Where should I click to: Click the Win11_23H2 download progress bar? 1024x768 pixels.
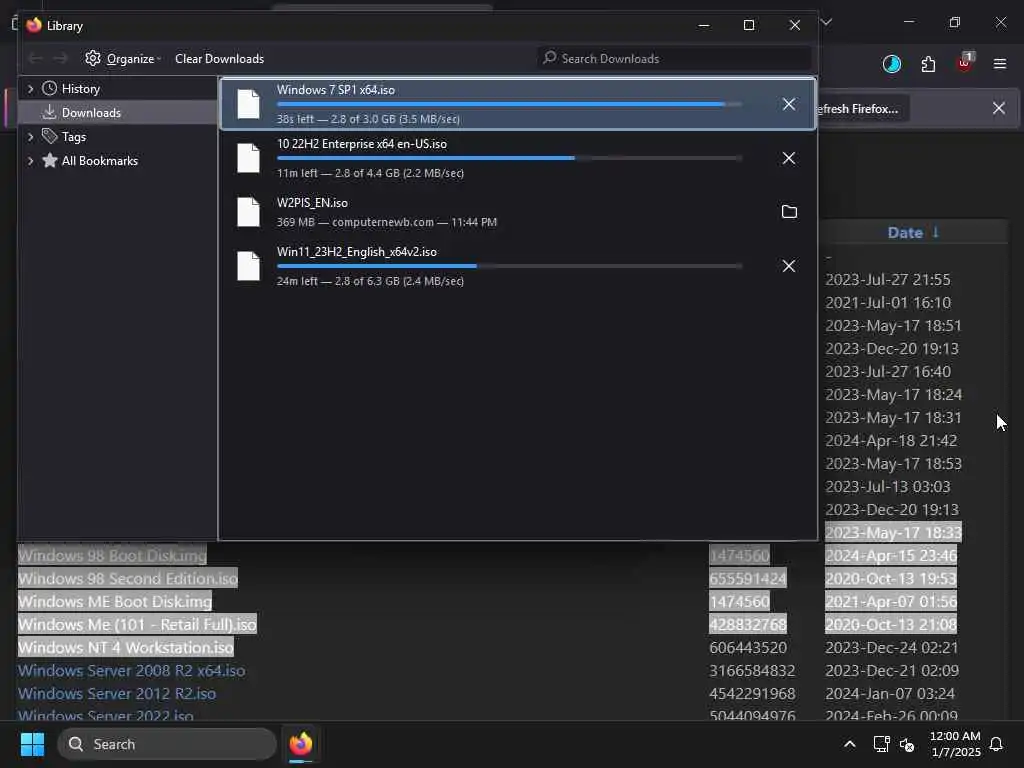[509, 266]
